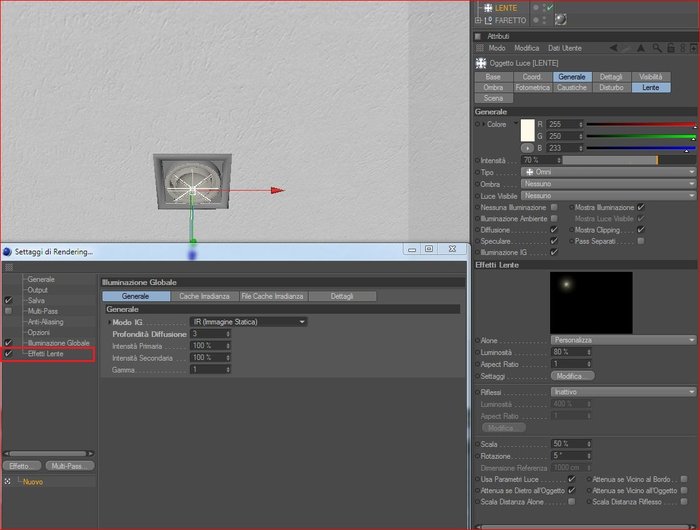Click the up arrow icon in Attributi toolbar

[641, 48]
